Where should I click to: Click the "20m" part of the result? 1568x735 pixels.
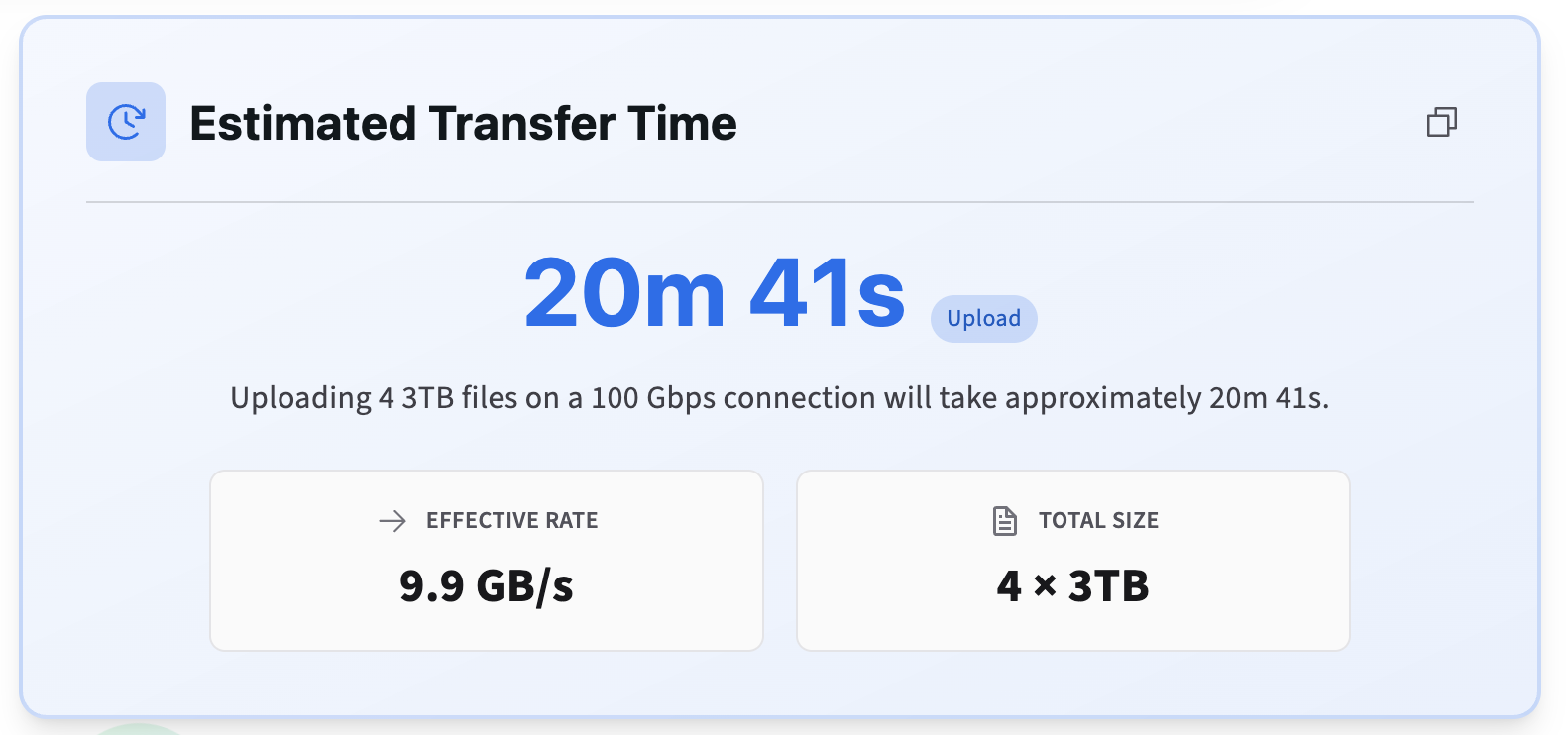(x=624, y=293)
